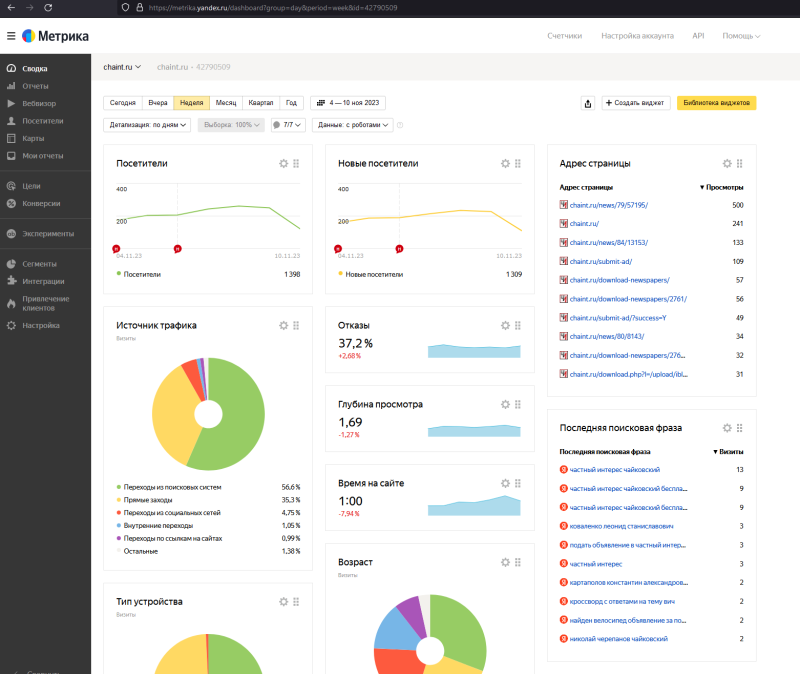The image size is (800, 674).
Task: Expand the chaint.ru counter selector
Action: point(122,67)
